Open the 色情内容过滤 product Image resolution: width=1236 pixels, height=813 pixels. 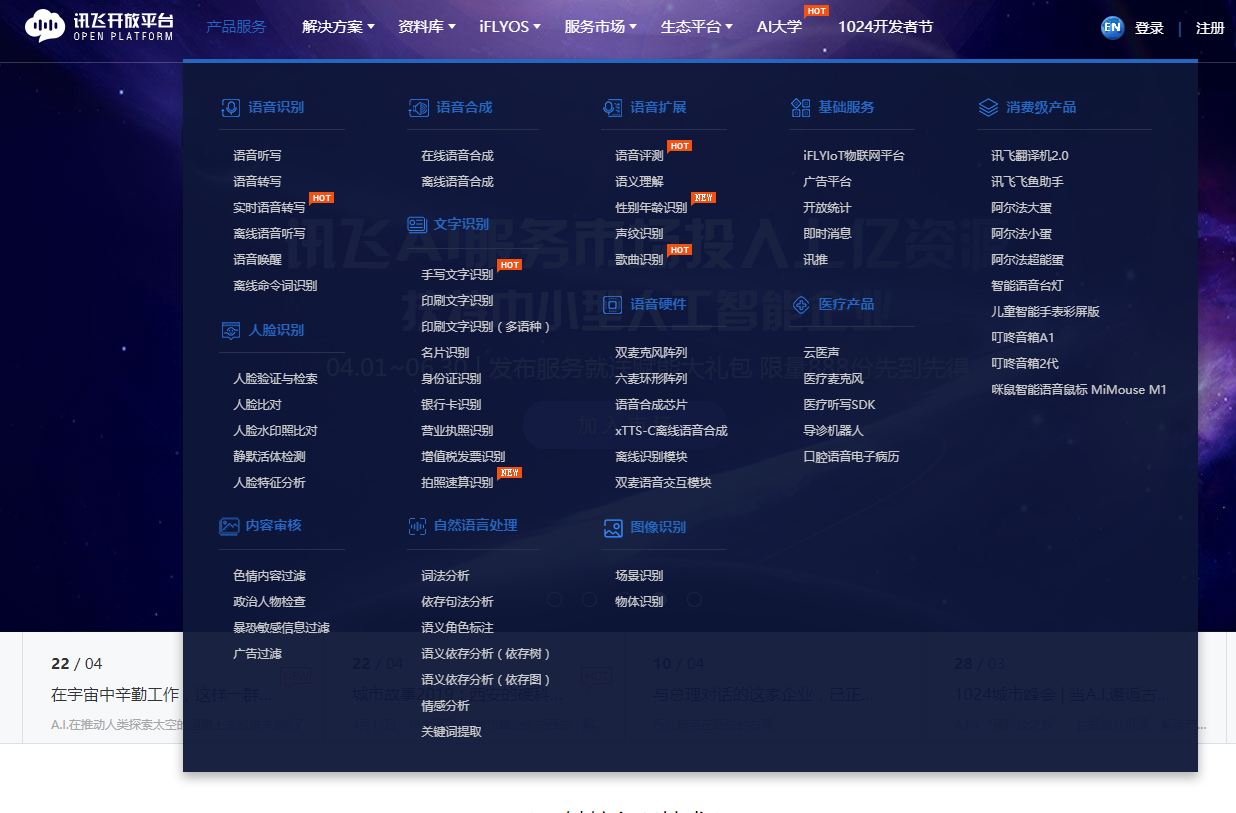(269, 576)
